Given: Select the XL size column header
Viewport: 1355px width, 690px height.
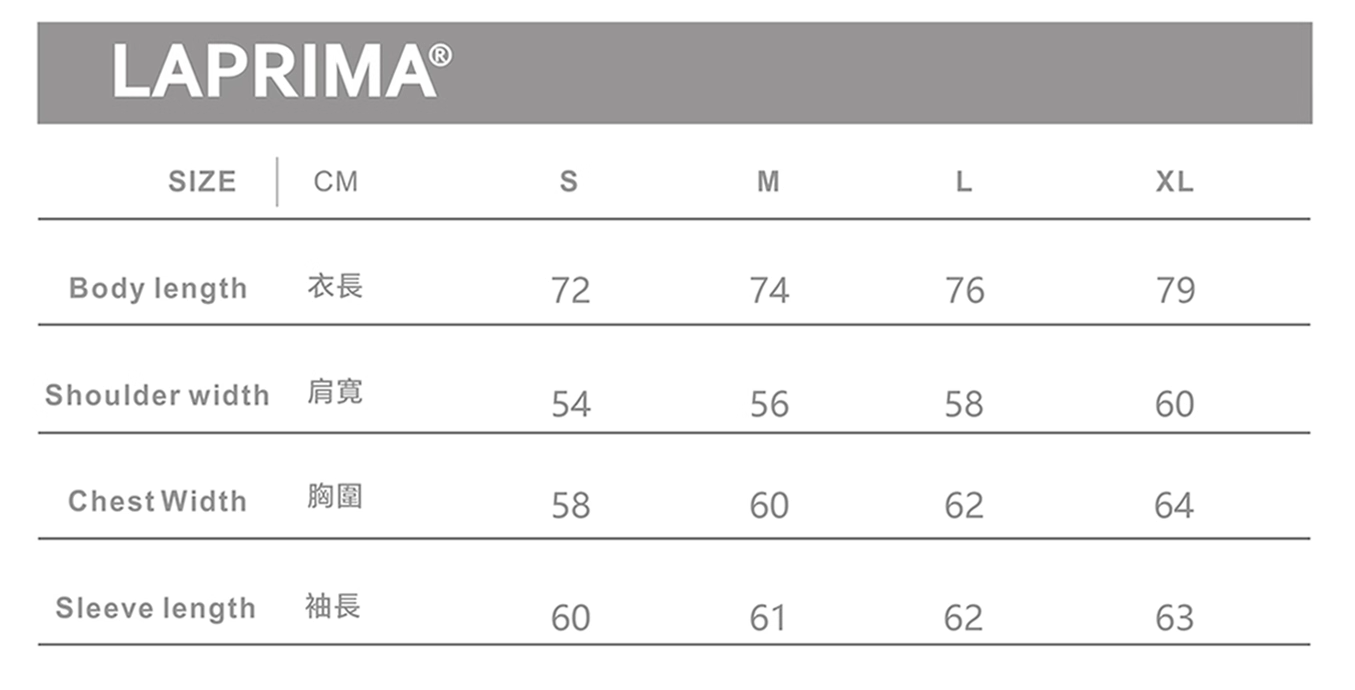Looking at the screenshot, I should click(1174, 182).
